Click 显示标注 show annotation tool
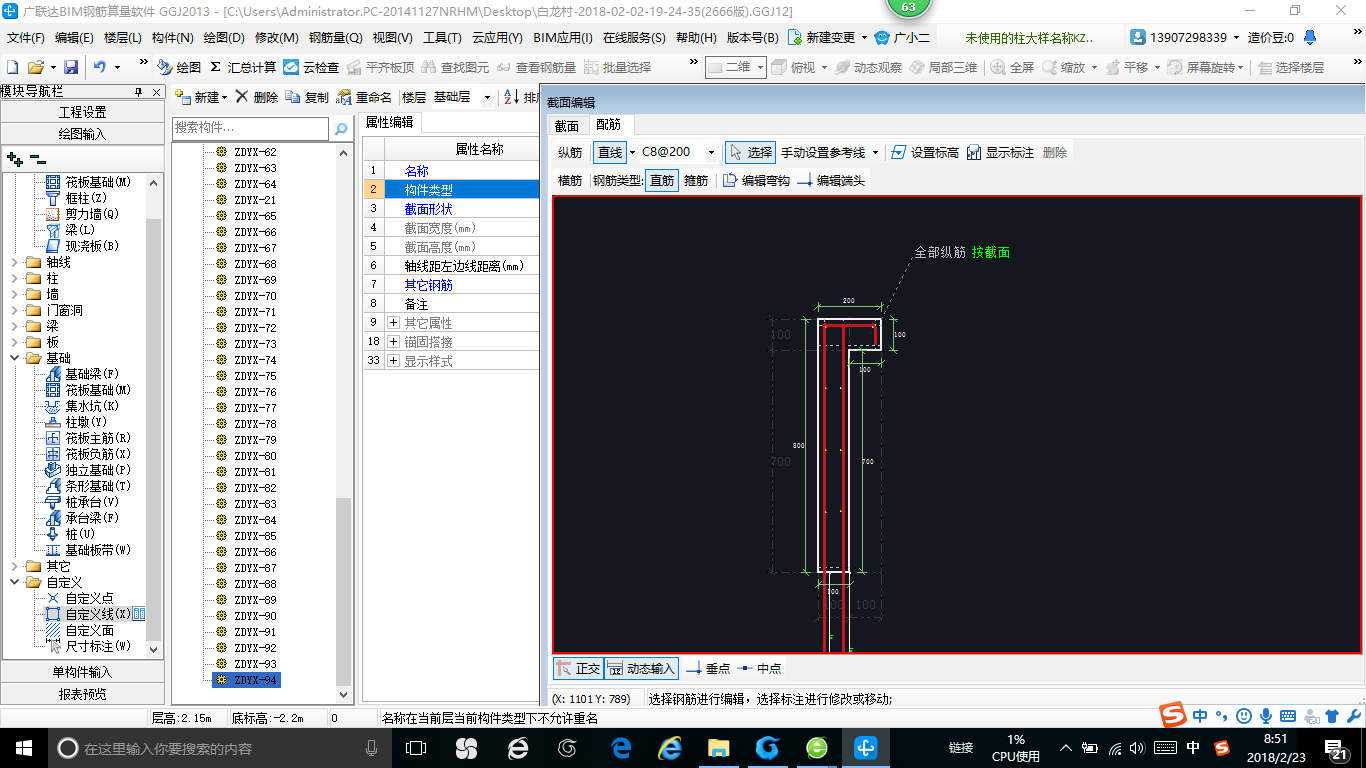Image resolution: width=1366 pixels, height=768 pixels. 1000,152
